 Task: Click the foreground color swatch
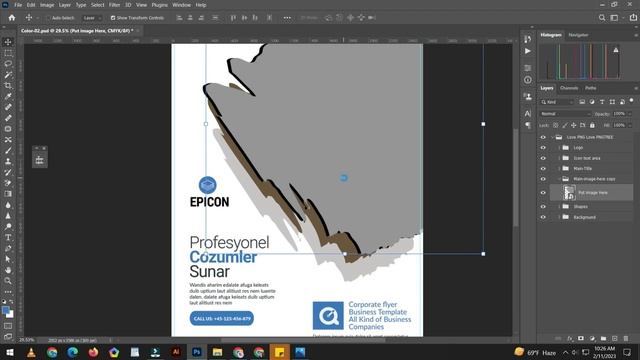click(x=5, y=311)
